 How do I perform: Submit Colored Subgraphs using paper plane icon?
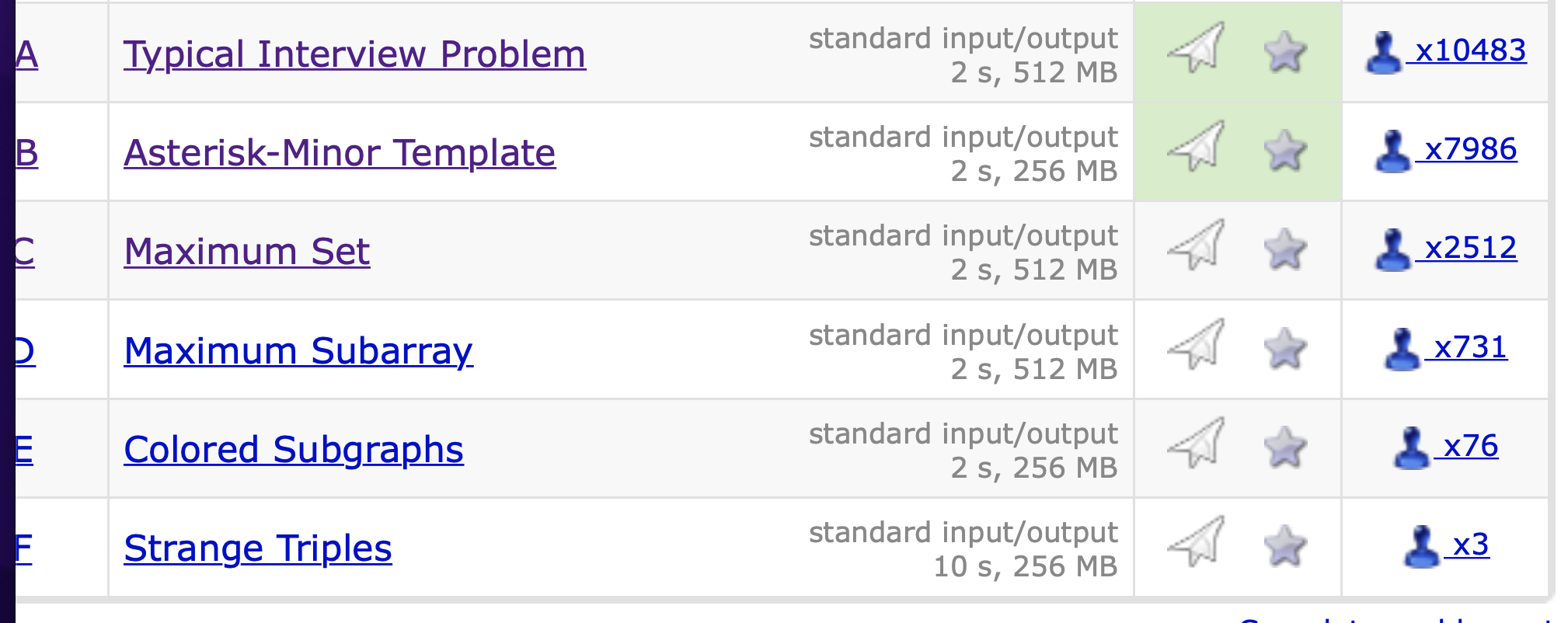[1196, 443]
